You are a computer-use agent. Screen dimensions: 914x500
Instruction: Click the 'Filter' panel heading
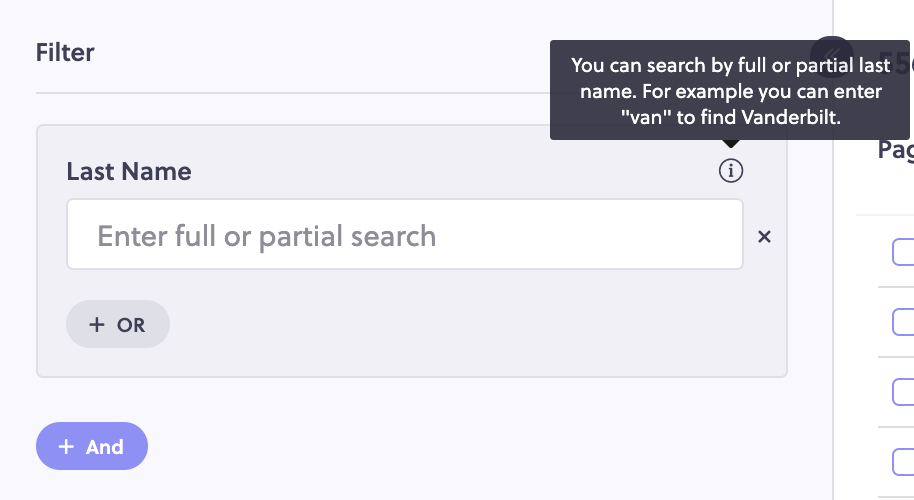(65, 52)
